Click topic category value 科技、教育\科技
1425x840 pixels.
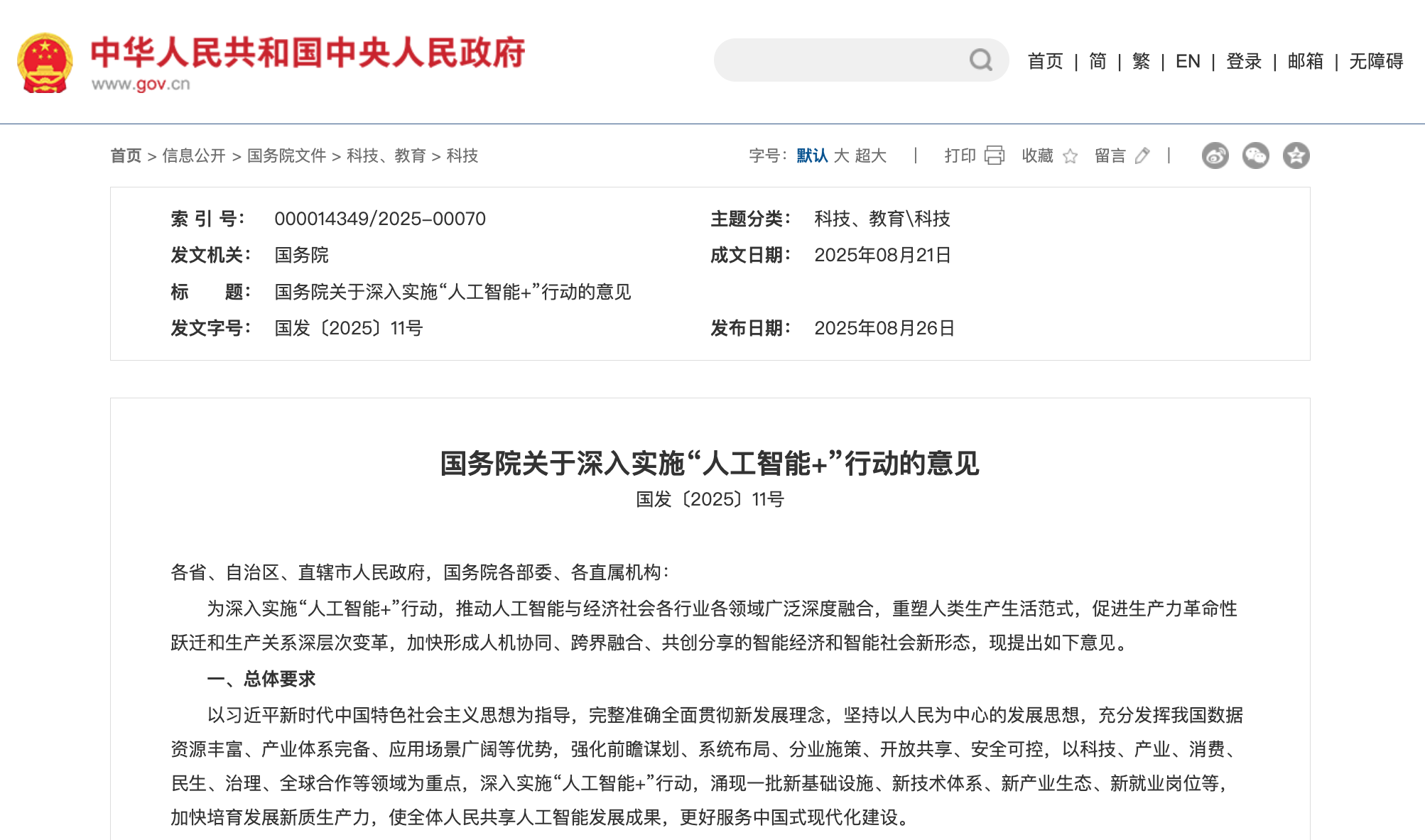pos(882,219)
